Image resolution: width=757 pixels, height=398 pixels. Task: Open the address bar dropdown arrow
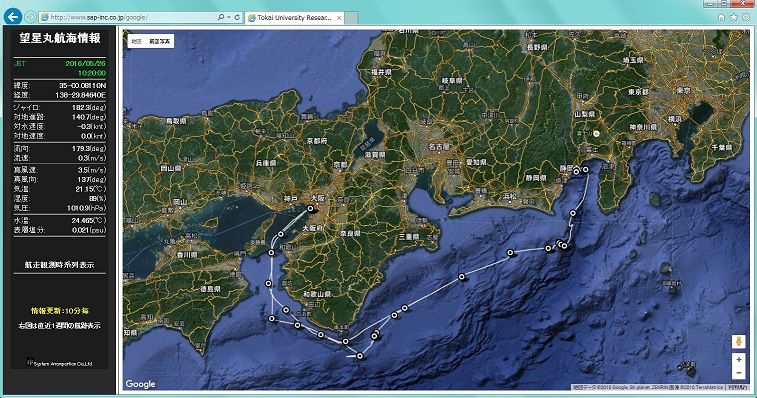tap(228, 17)
